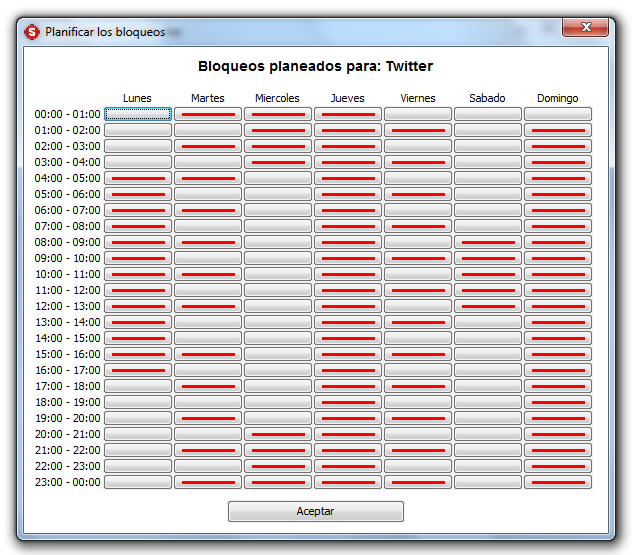Toggle Sabado 08:00 - 09:00 block

(x=488, y=242)
